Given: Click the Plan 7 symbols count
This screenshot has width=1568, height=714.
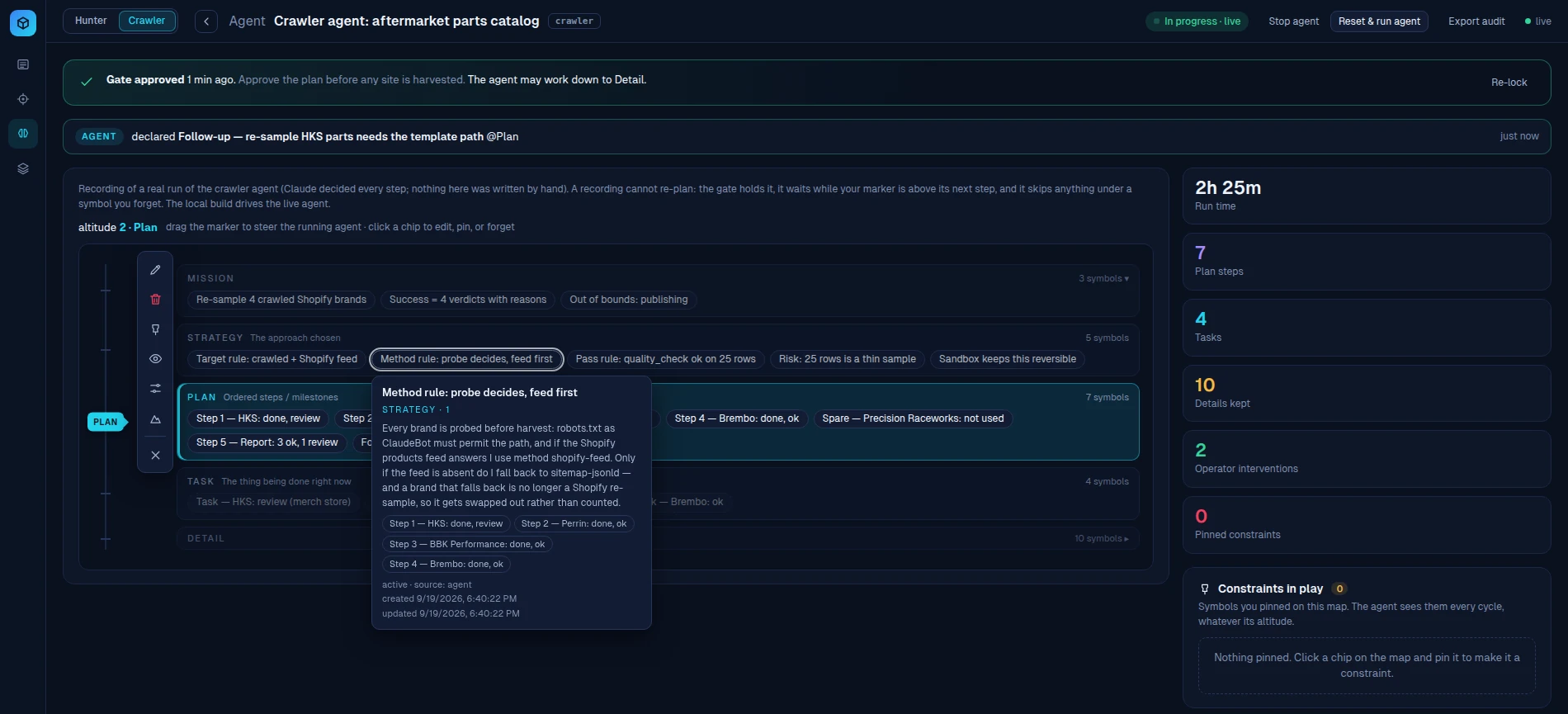Looking at the screenshot, I should click(1107, 397).
